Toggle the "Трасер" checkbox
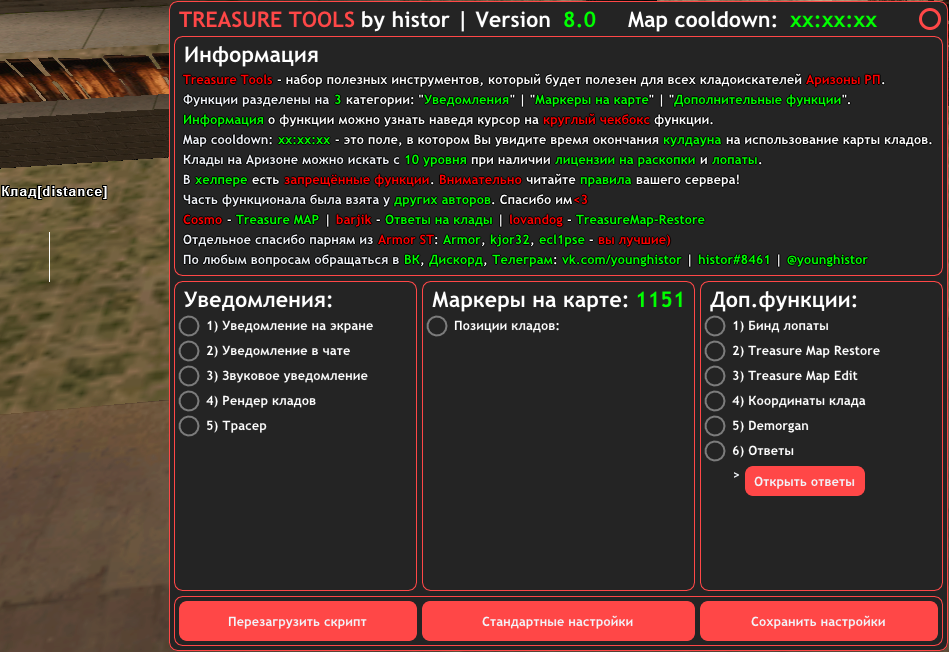 [189, 426]
